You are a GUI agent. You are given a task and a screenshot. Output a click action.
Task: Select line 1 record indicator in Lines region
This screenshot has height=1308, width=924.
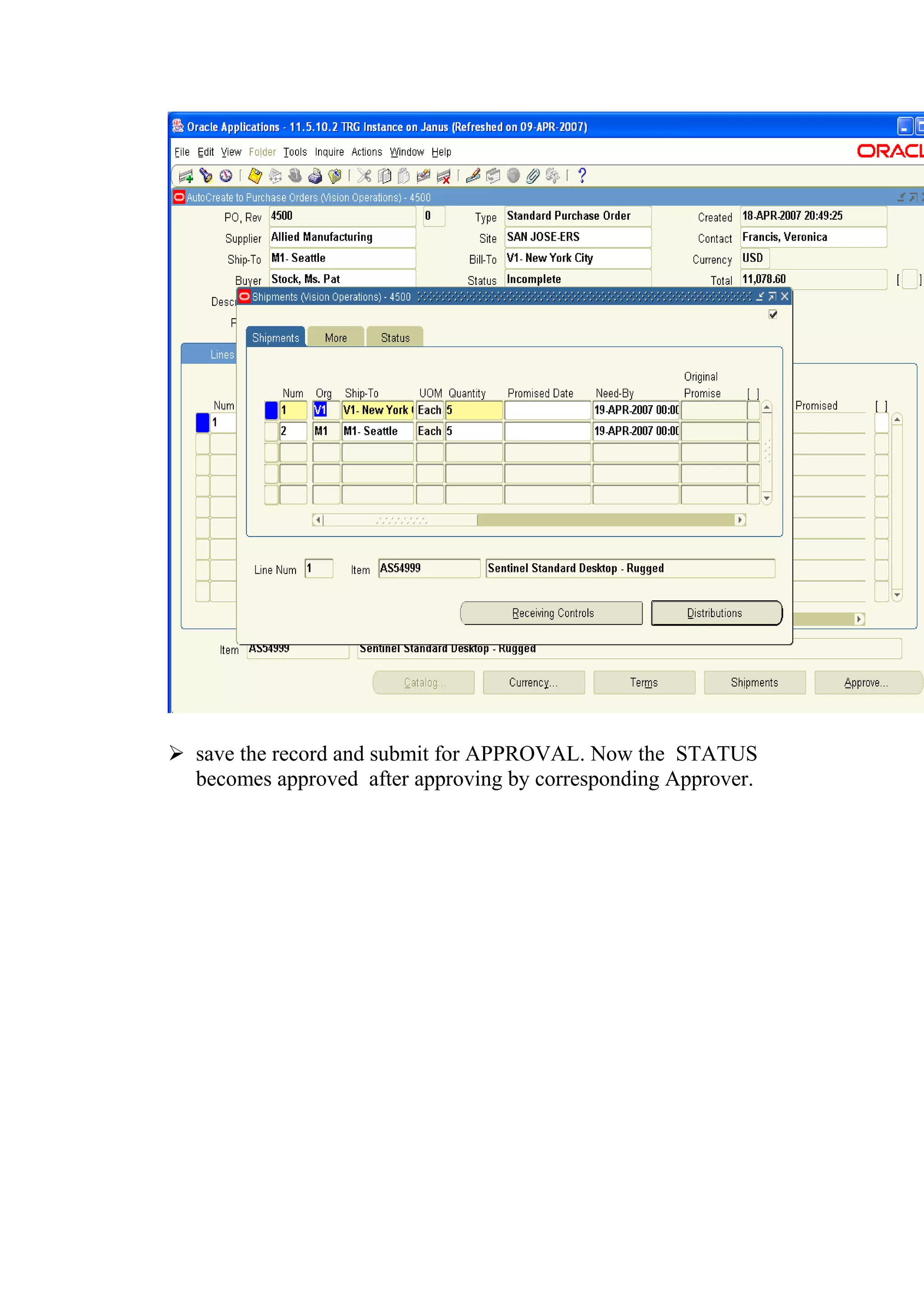point(202,423)
